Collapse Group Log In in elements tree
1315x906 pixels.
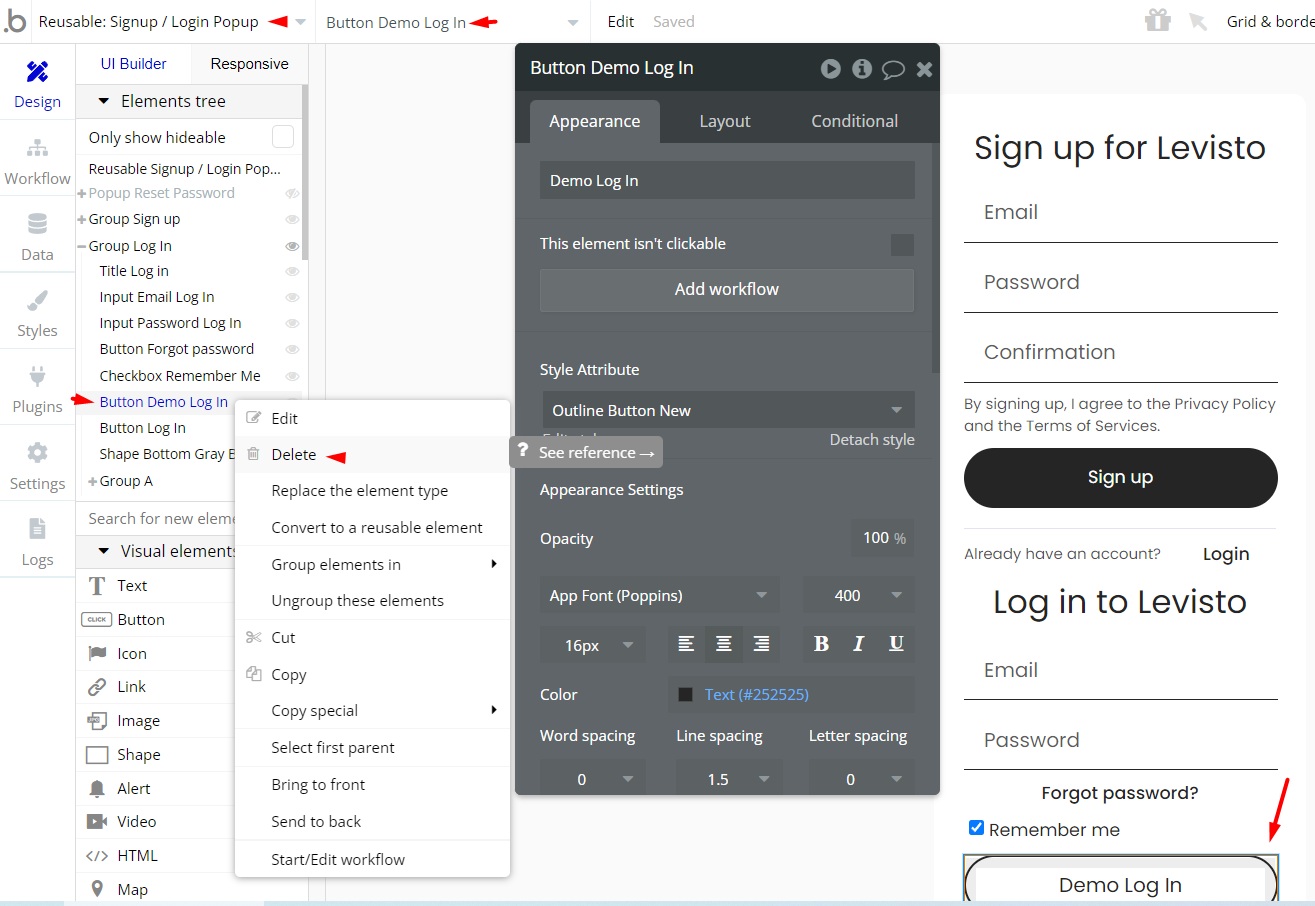click(82, 246)
